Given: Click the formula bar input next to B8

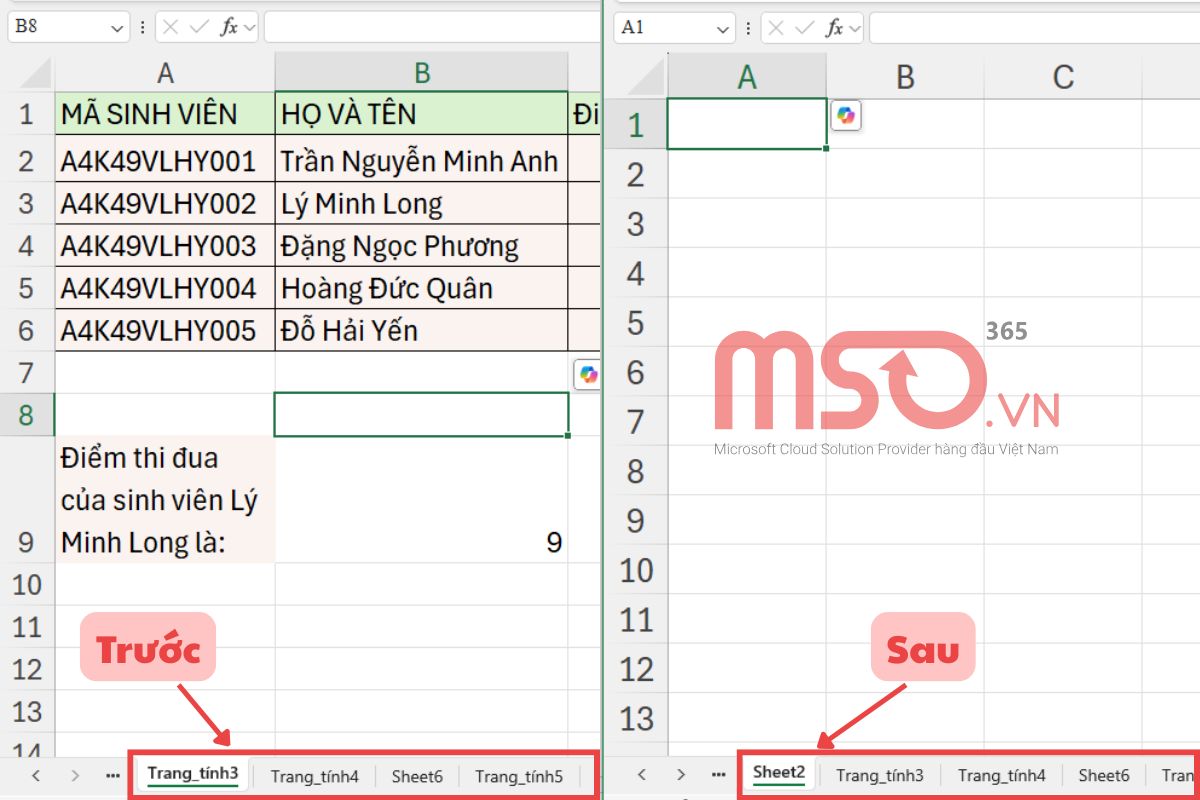Looking at the screenshot, I should pos(431,27).
